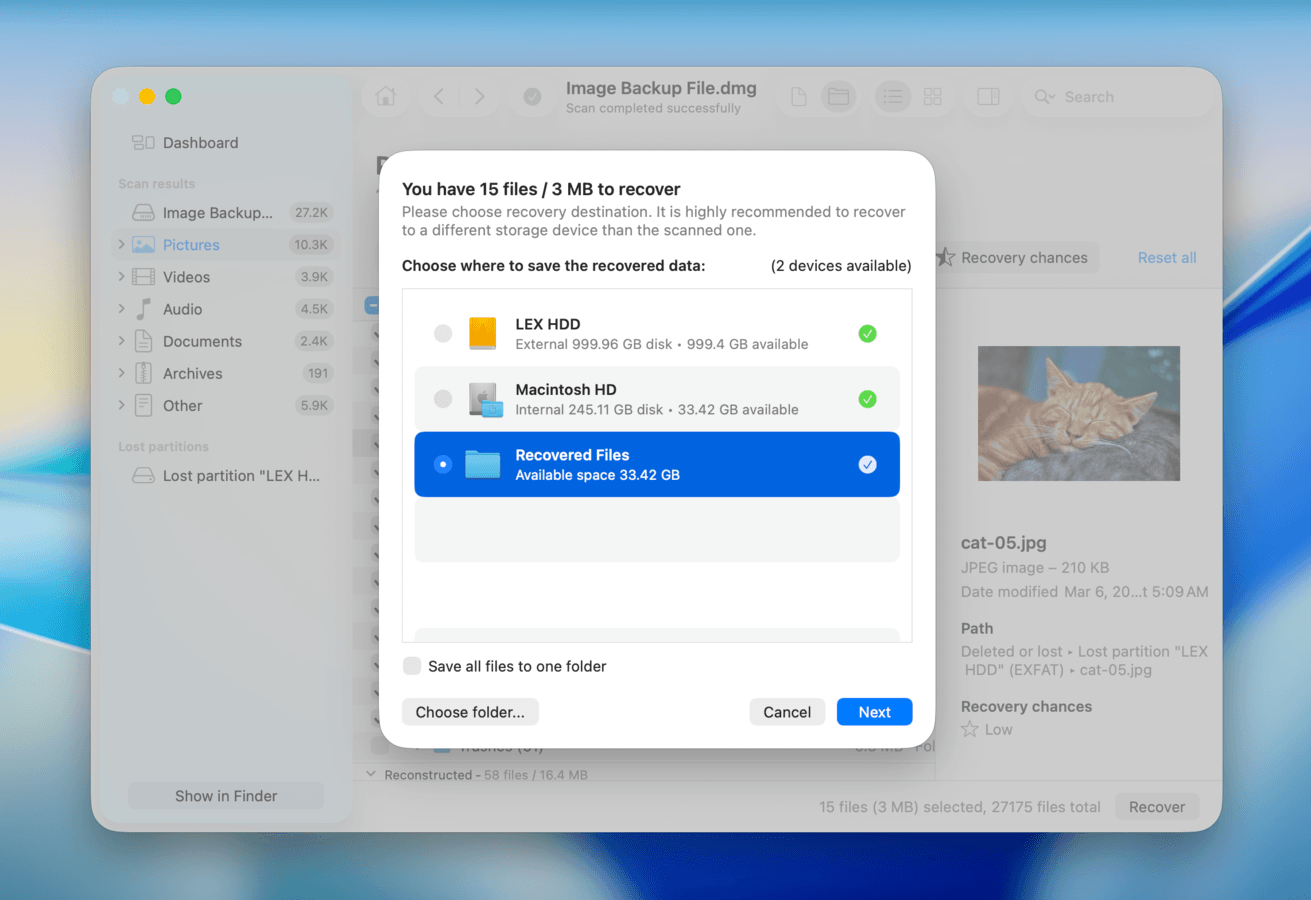Expand the Documents category

coord(119,341)
